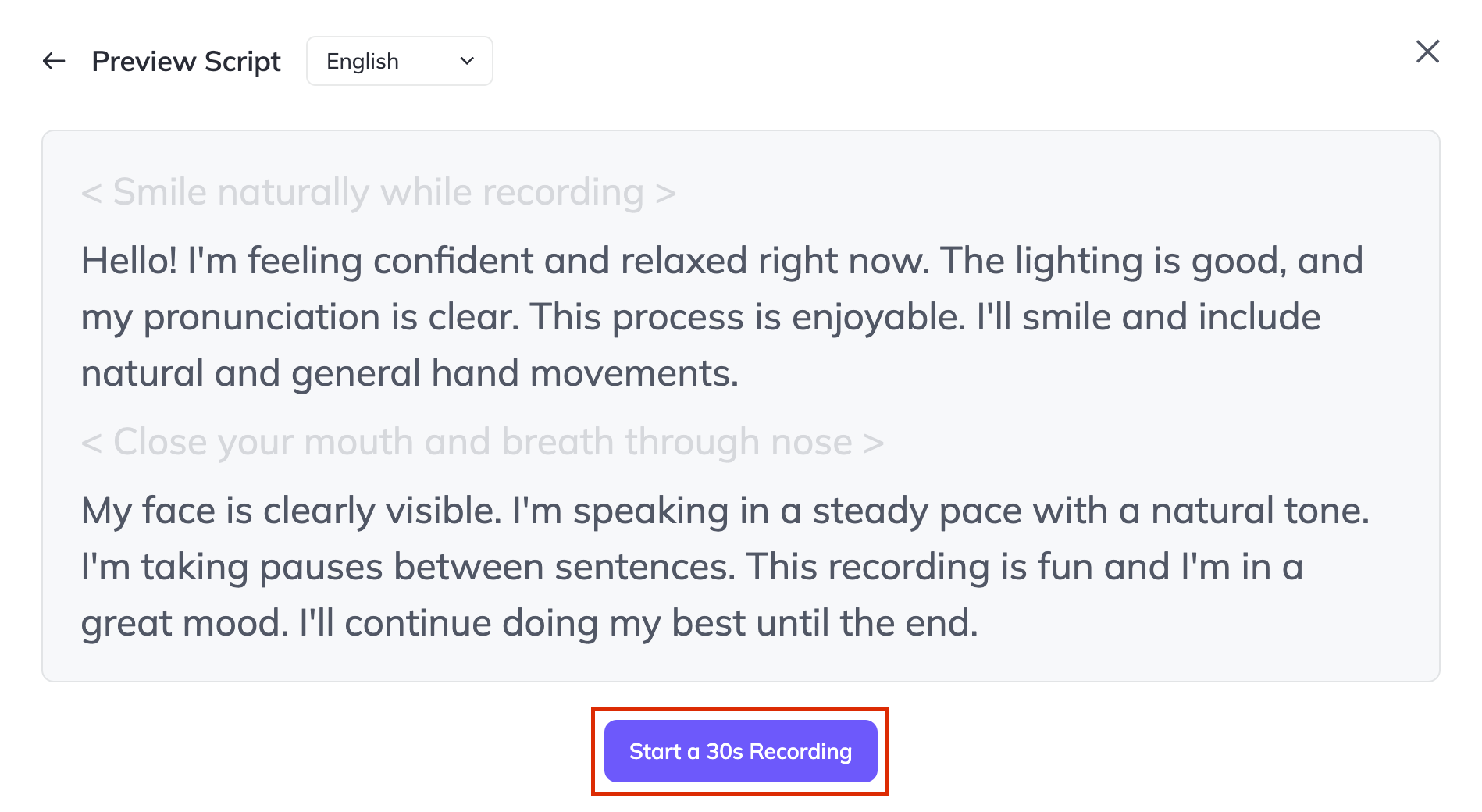Viewport: 1482px width, 812px height.
Task: Click 'natural and general hand movements' text
Action: tap(409, 373)
